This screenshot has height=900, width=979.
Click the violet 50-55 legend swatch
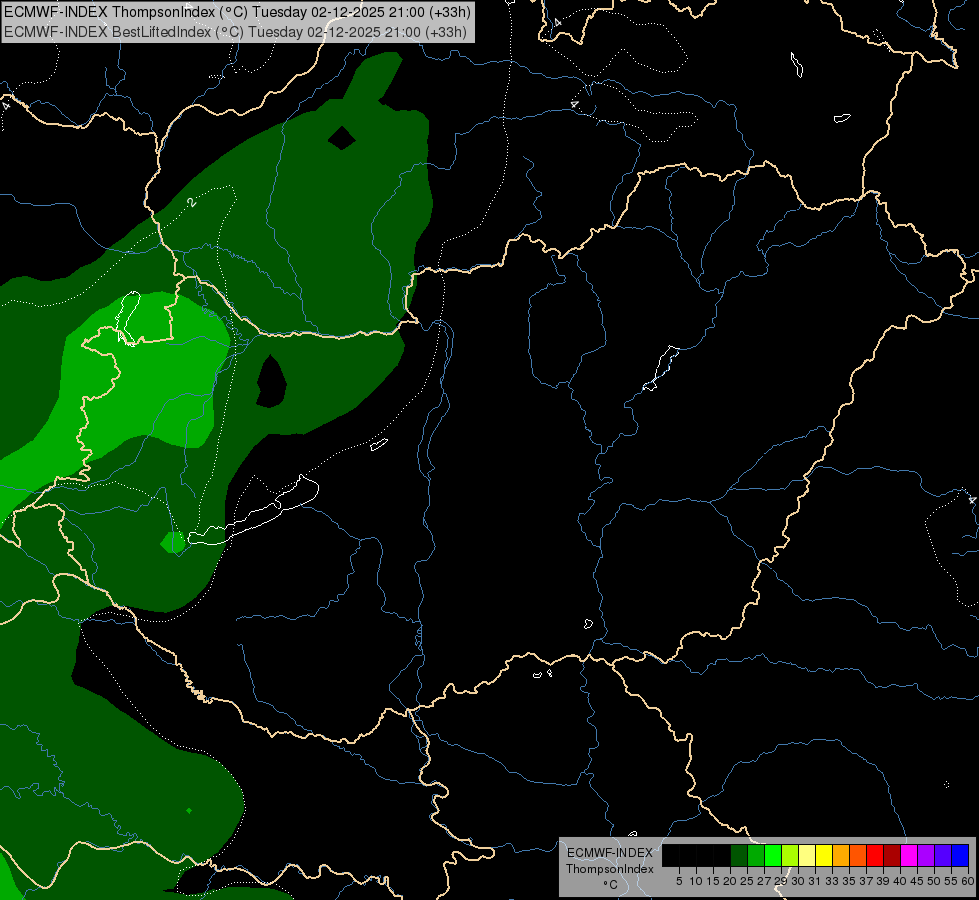coord(943,855)
